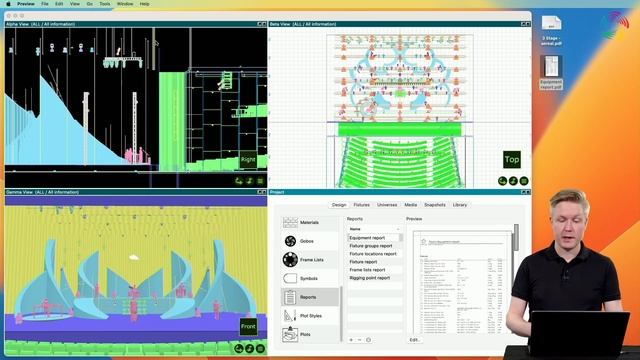Screen dimensions: 640x360
Task: Open the Materials section icon
Action: tap(290, 222)
